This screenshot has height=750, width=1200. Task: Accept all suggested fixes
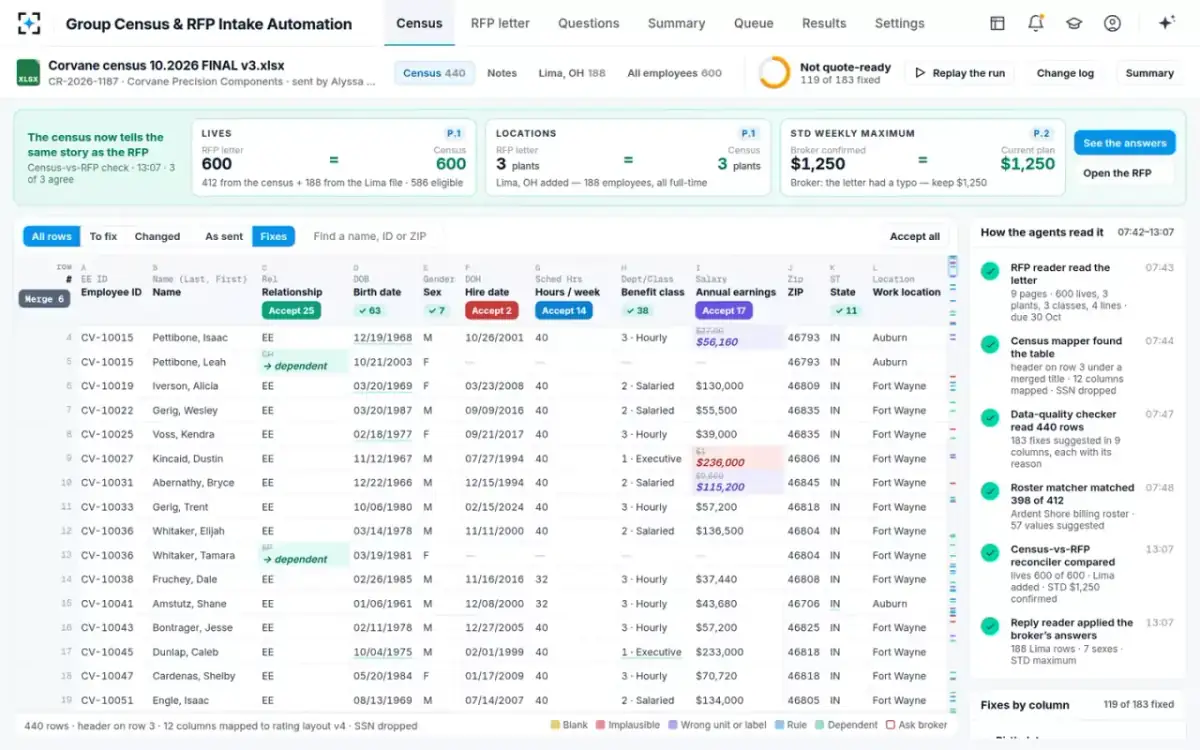click(x=915, y=237)
